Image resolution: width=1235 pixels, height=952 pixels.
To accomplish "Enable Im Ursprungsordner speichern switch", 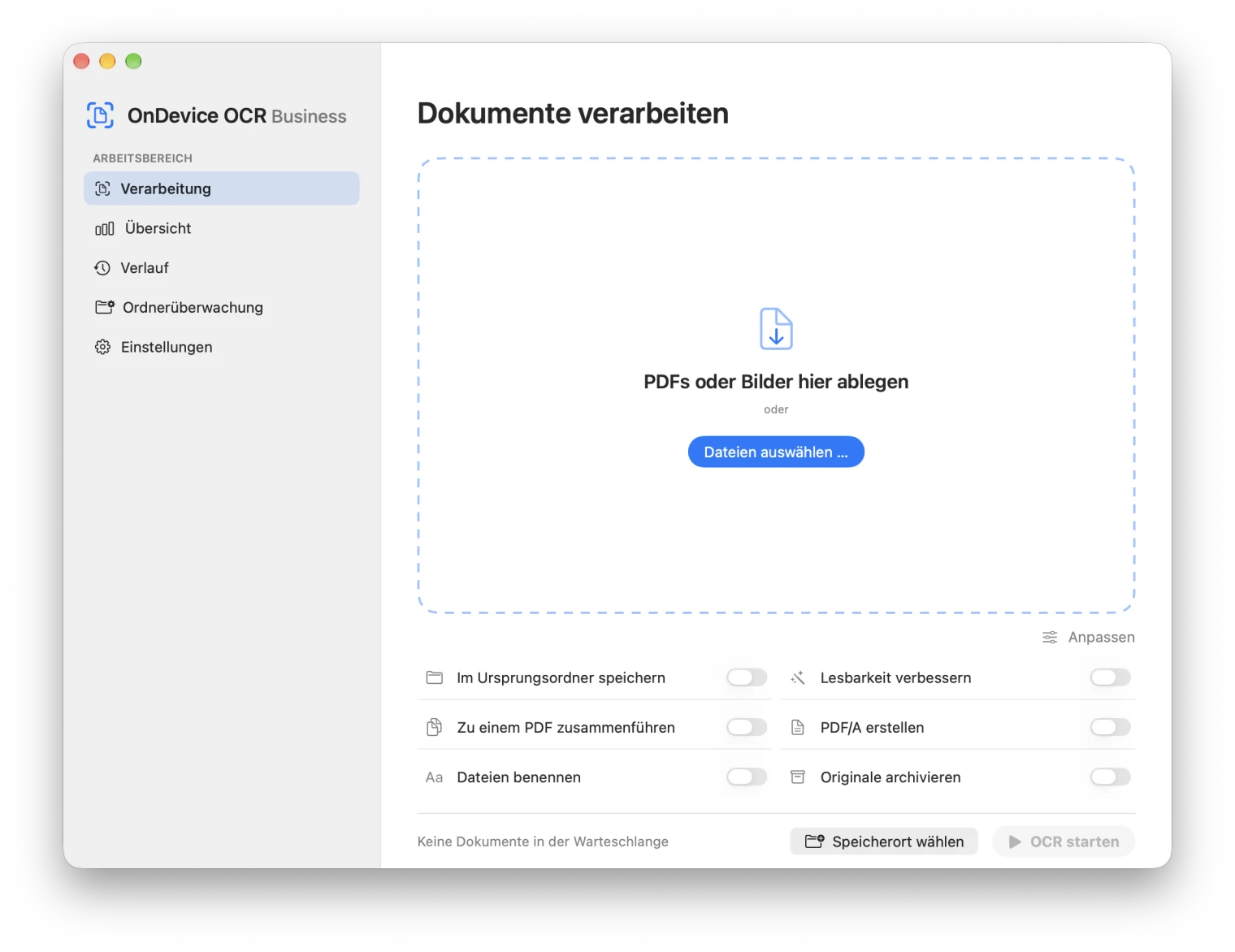I will pyautogui.click(x=747, y=677).
